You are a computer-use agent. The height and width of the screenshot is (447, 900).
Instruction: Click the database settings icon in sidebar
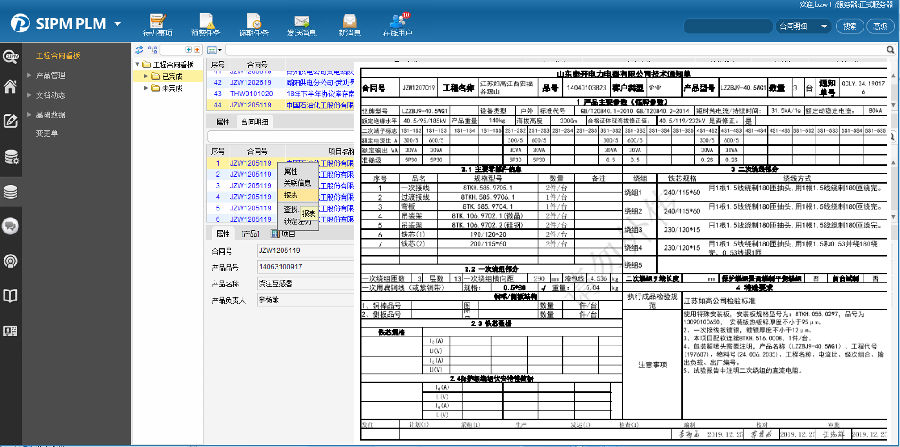(11, 156)
